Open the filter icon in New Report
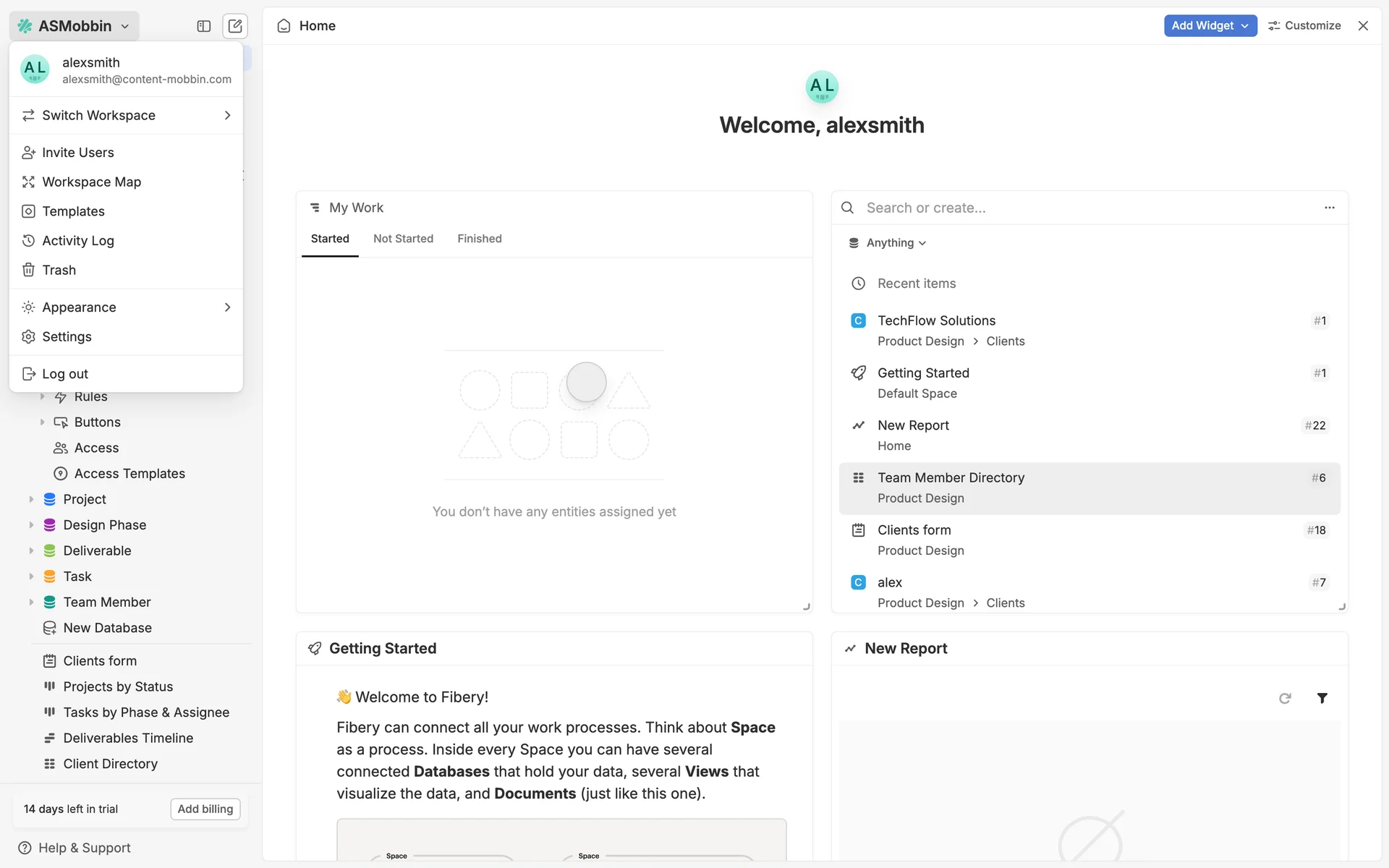 [x=1322, y=698]
